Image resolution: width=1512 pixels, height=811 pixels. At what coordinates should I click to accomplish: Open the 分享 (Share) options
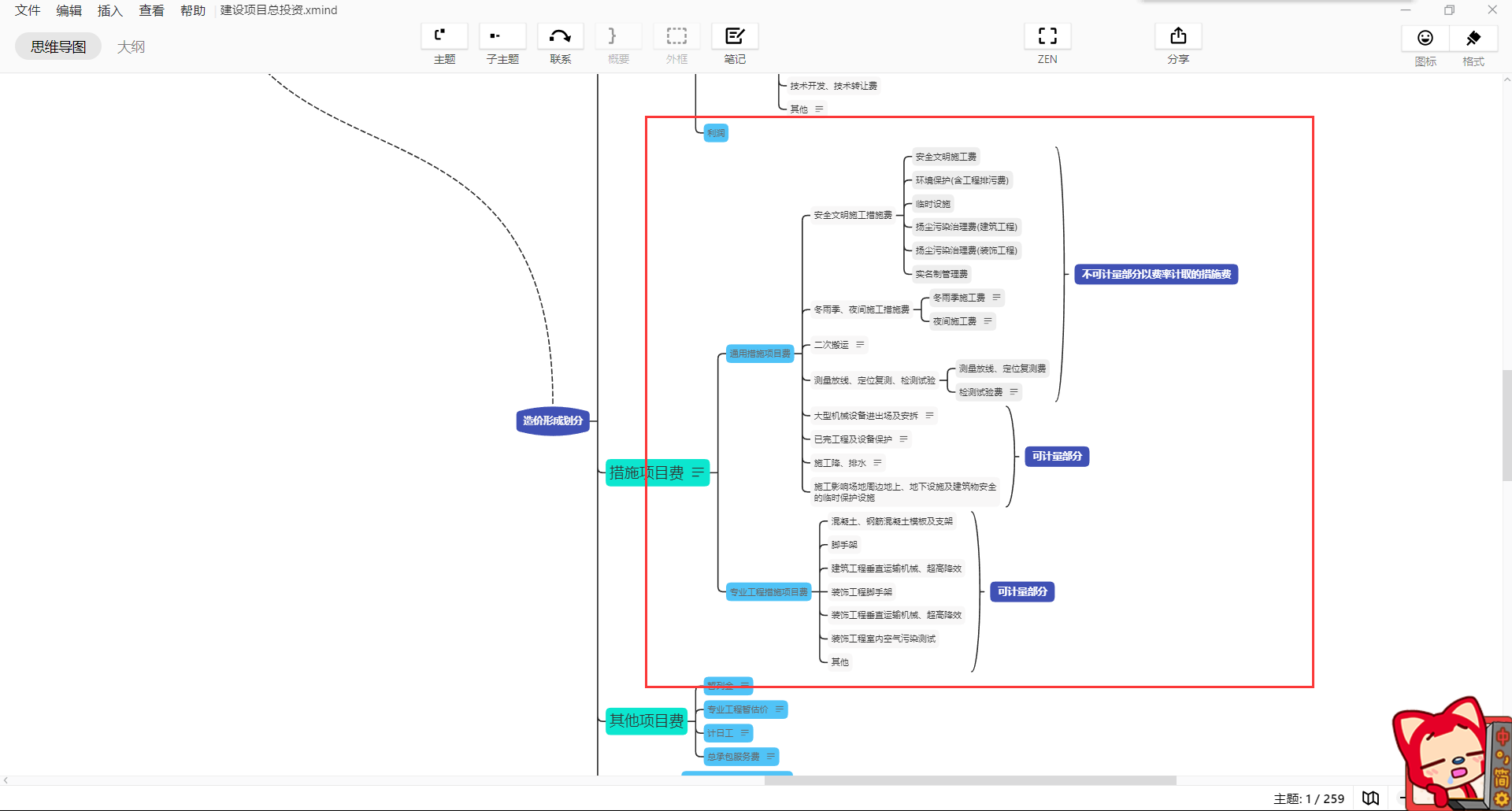pyautogui.click(x=1178, y=36)
